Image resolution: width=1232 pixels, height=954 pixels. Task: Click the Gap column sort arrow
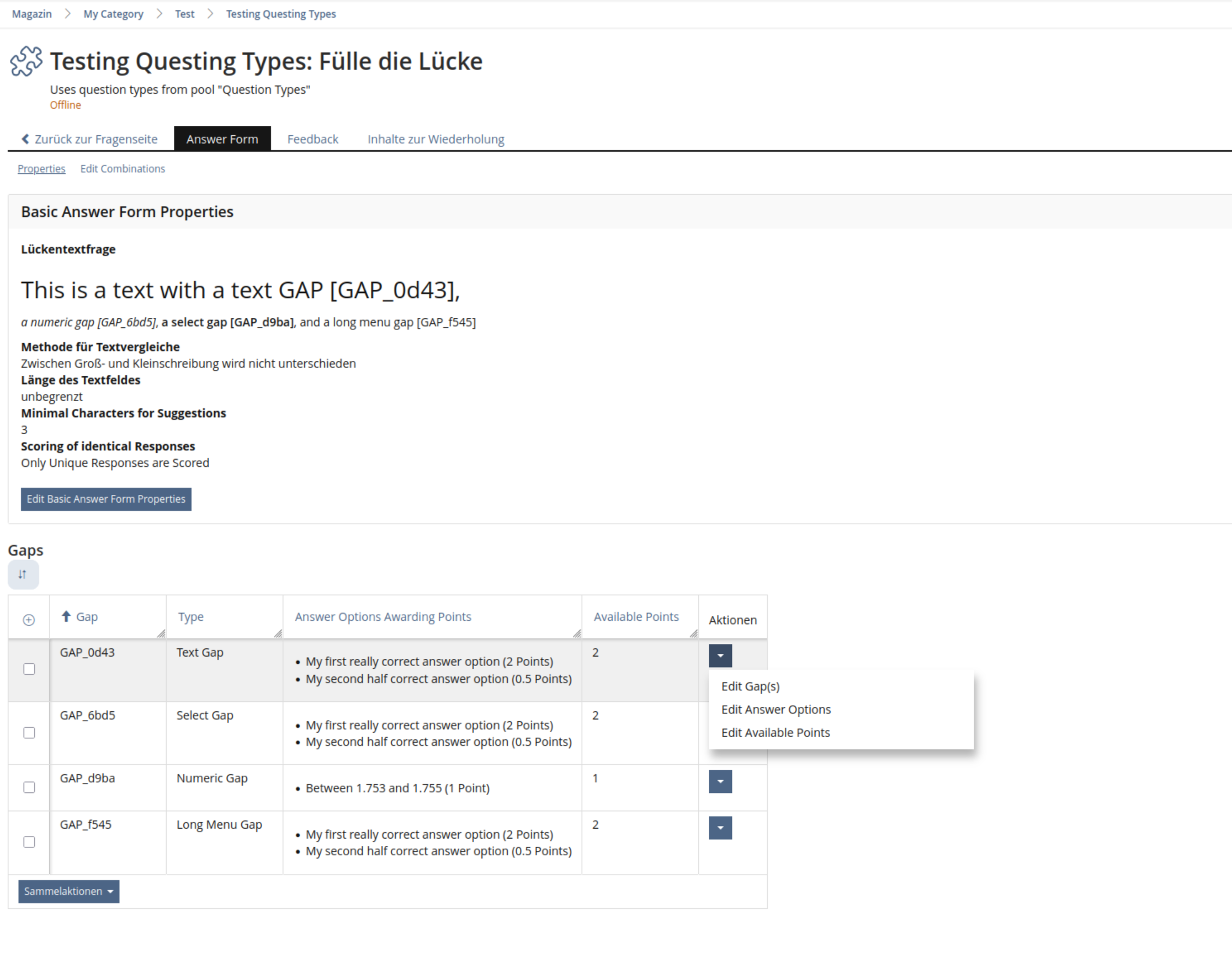(x=66, y=616)
